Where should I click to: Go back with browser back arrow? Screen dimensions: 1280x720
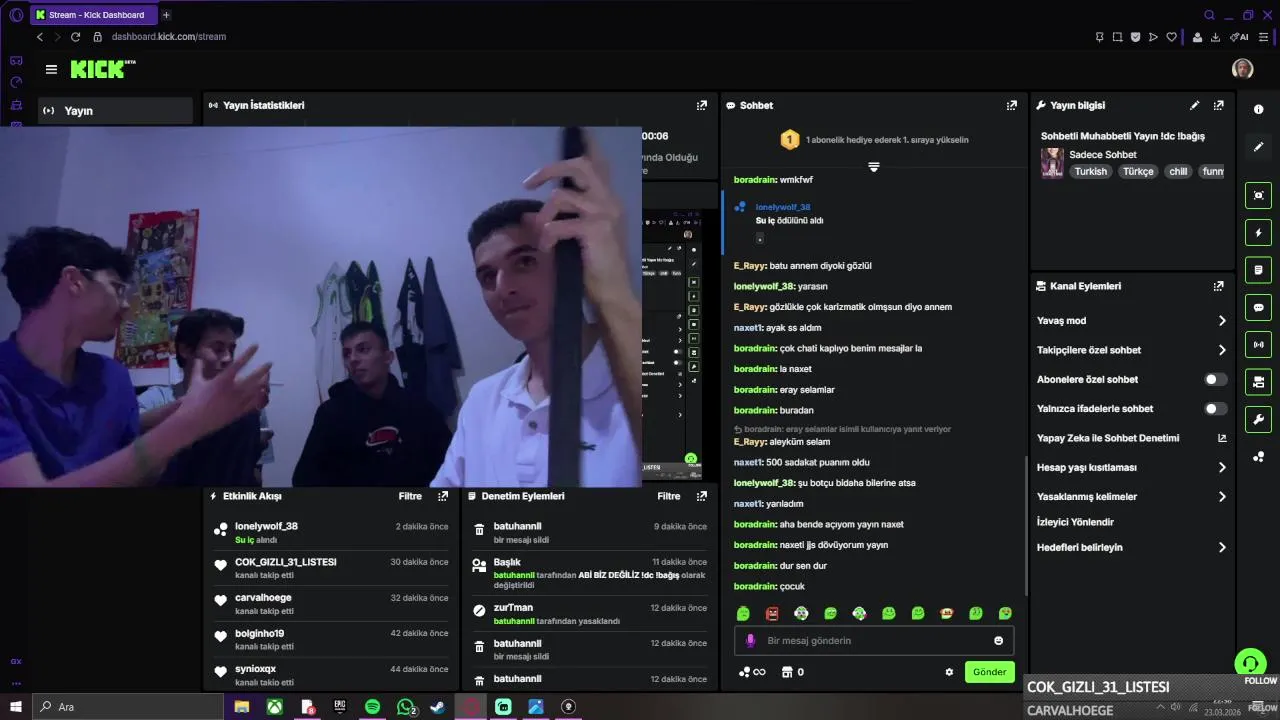39,37
